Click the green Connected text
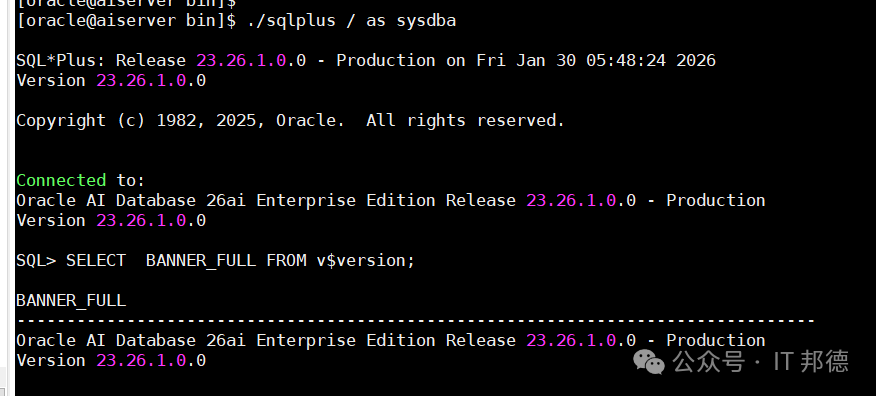 pos(61,180)
